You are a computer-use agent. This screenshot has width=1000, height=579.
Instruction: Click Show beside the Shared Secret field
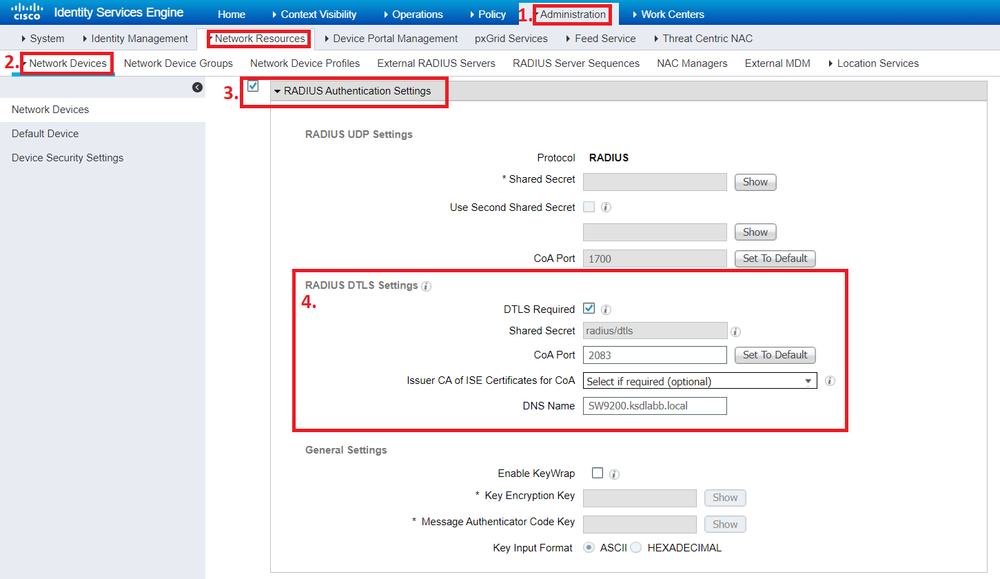tap(755, 181)
